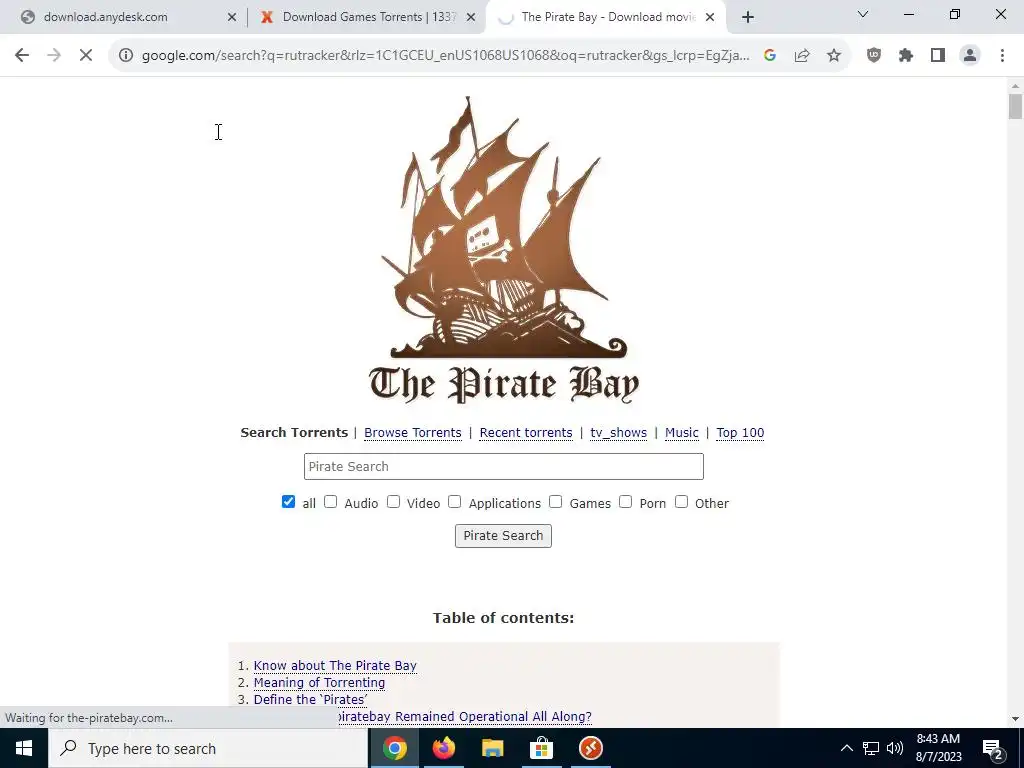This screenshot has height=768, width=1024.
Task: Open Chrome from the taskbar
Action: pyautogui.click(x=395, y=748)
